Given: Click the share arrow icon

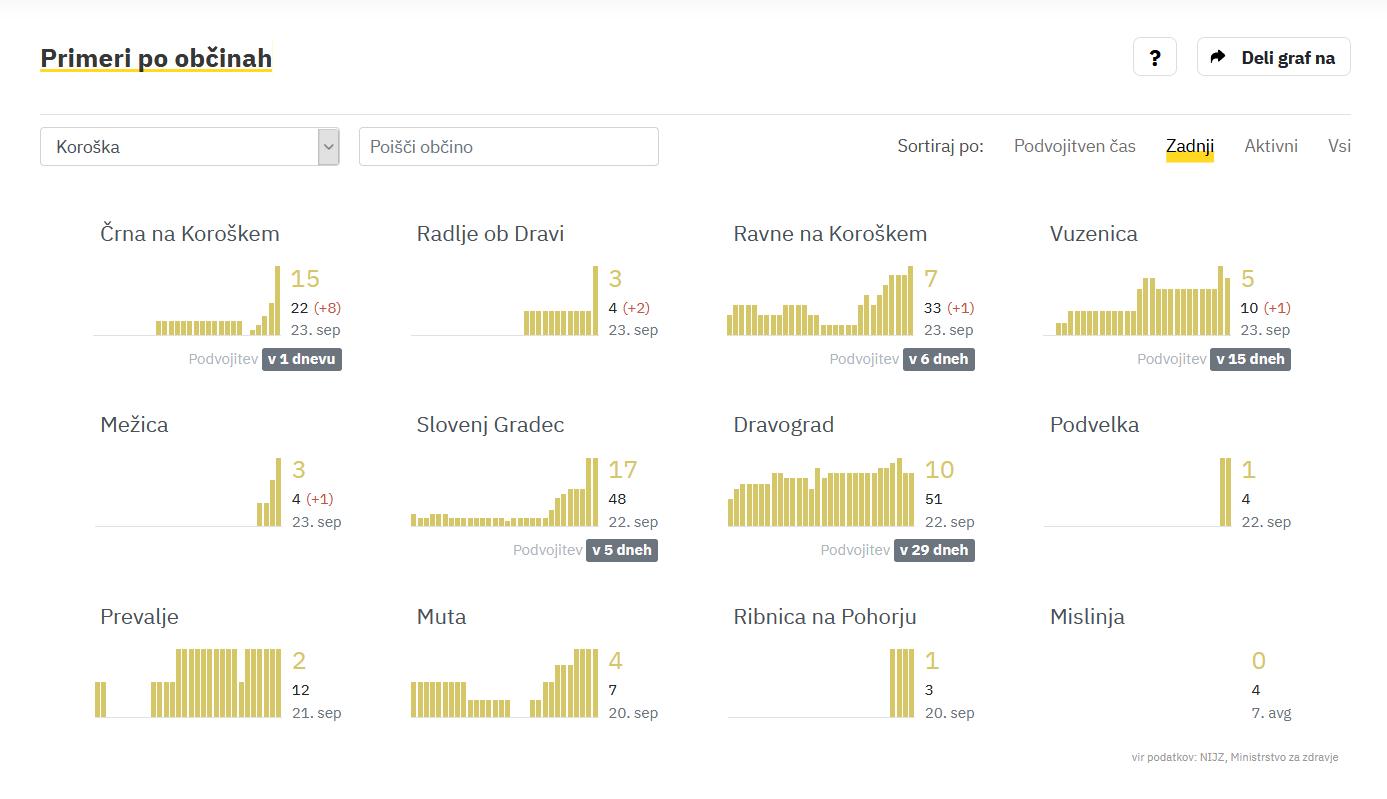Looking at the screenshot, I should click(x=1218, y=57).
